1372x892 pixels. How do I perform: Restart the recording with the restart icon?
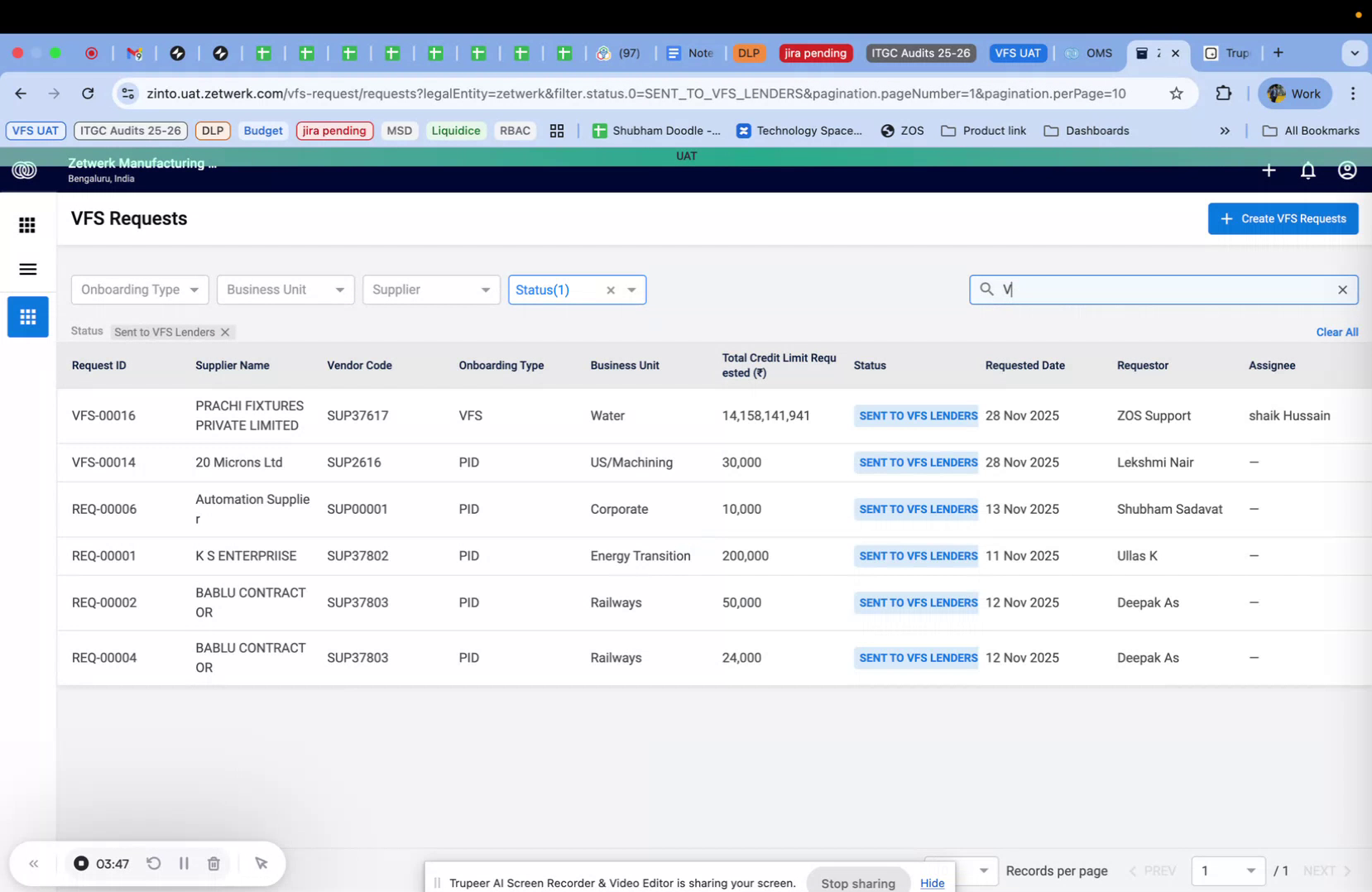pyautogui.click(x=154, y=863)
